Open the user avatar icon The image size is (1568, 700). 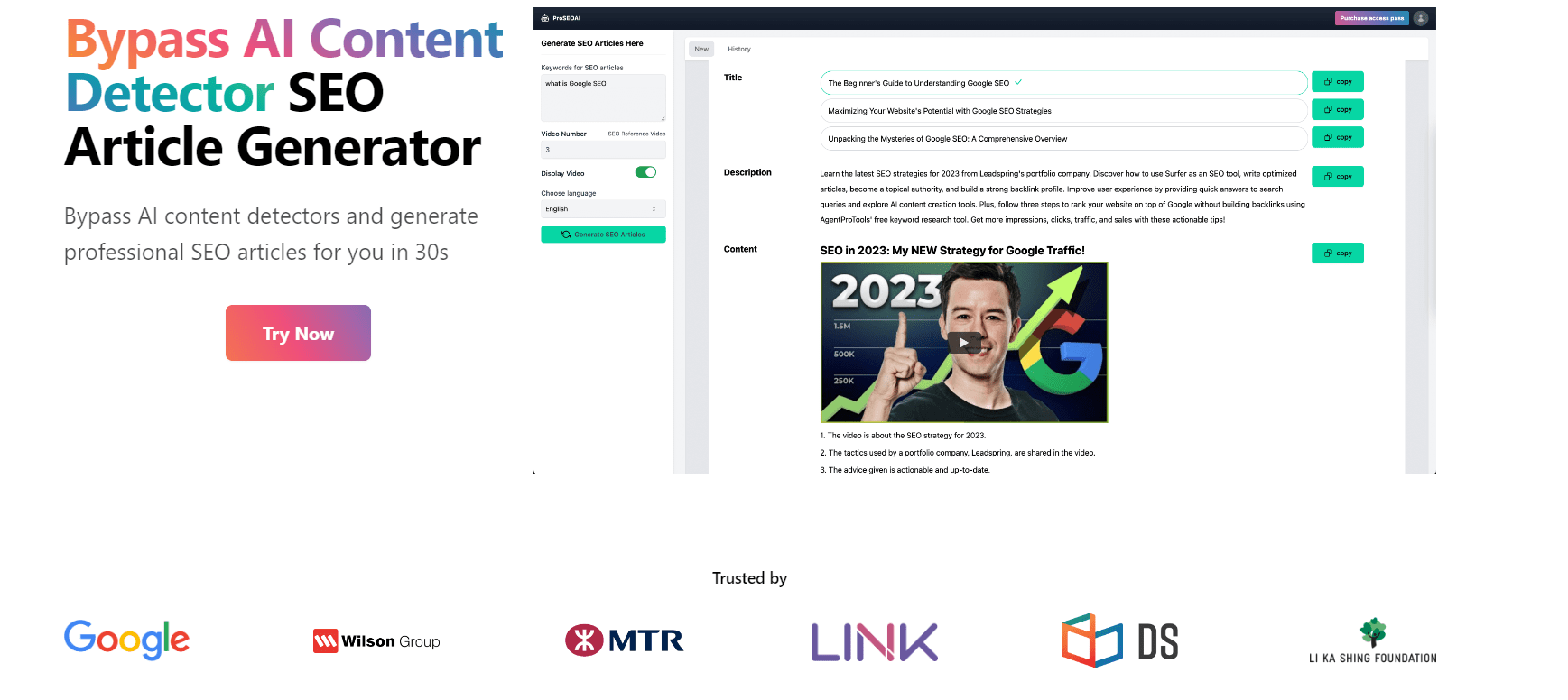click(1420, 18)
